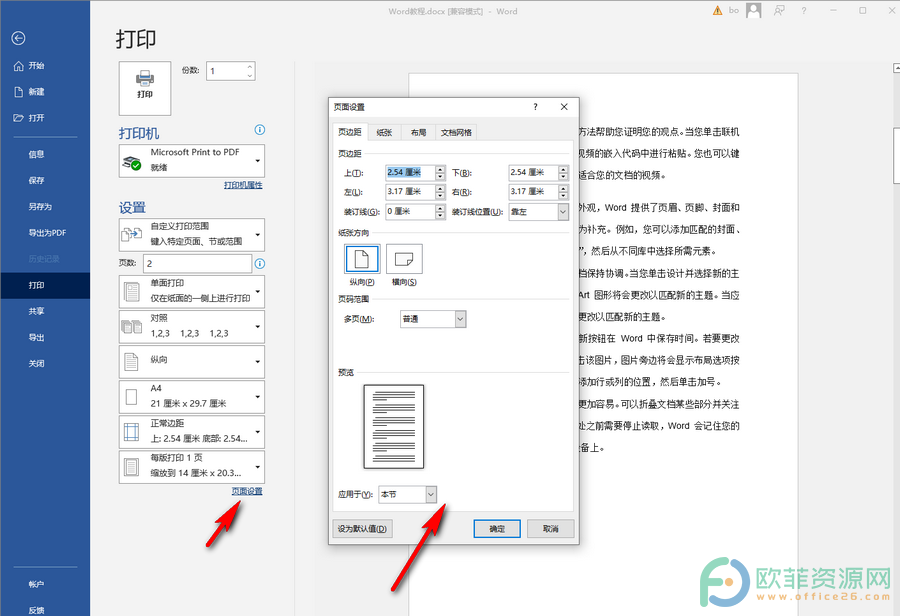Click the warning triangle icon in title bar
This screenshot has width=900, height=616.
coord(717,10)
